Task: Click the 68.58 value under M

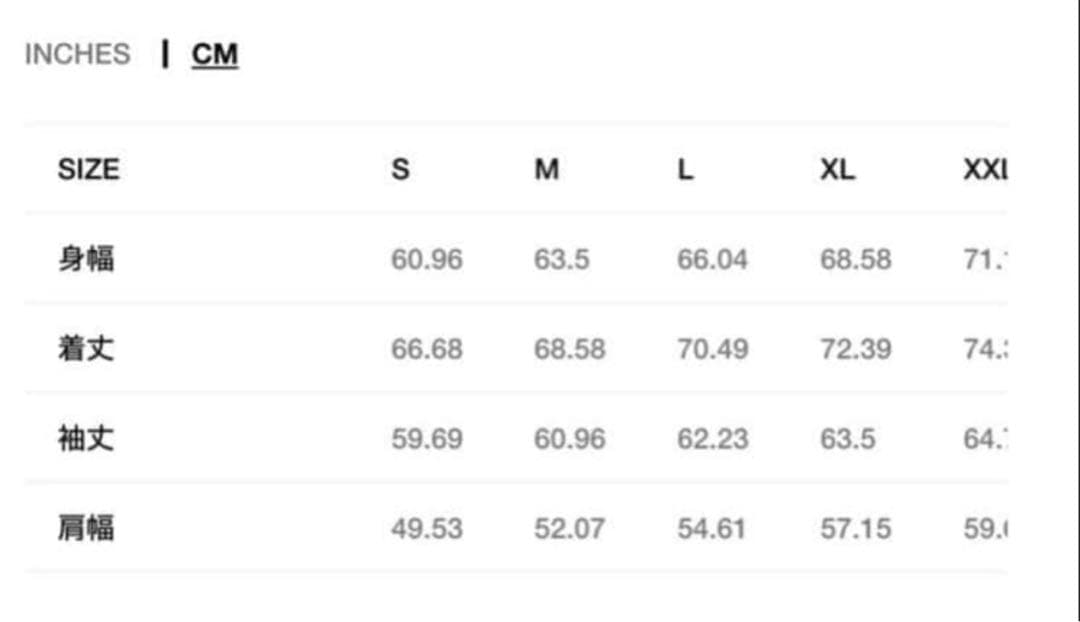Action: tap(569, 350)
